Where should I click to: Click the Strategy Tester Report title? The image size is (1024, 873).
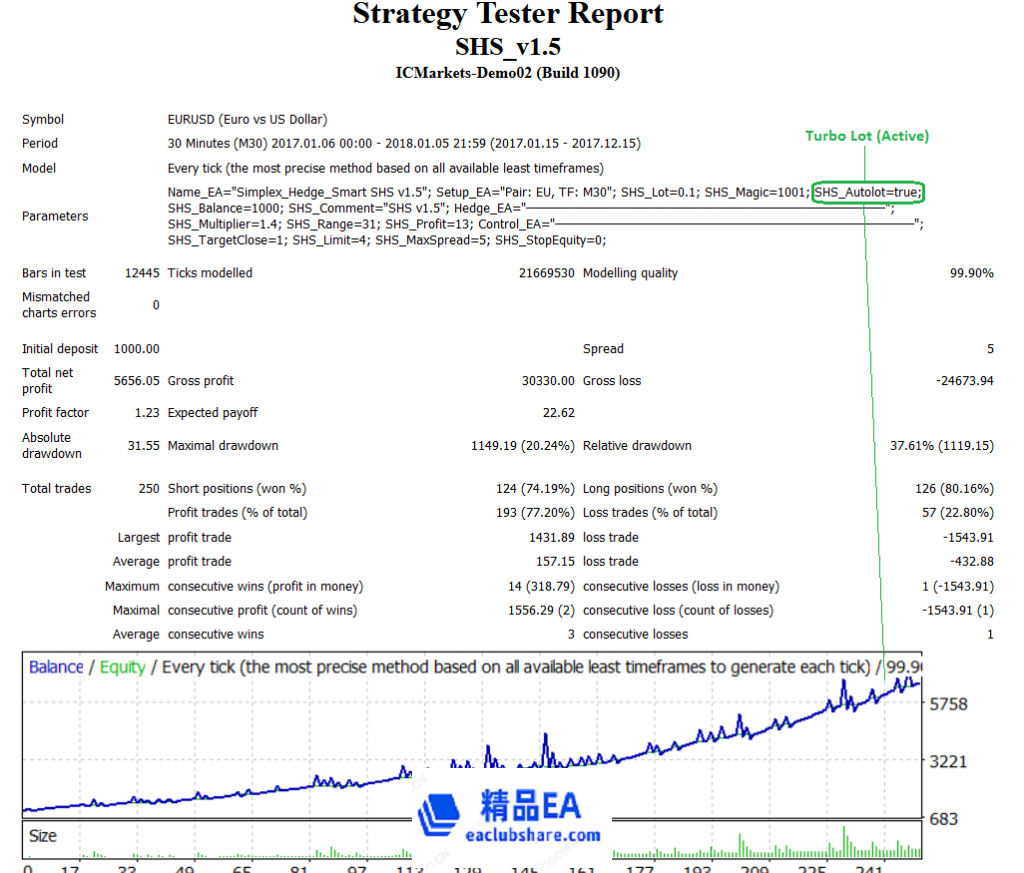[507, 15]
